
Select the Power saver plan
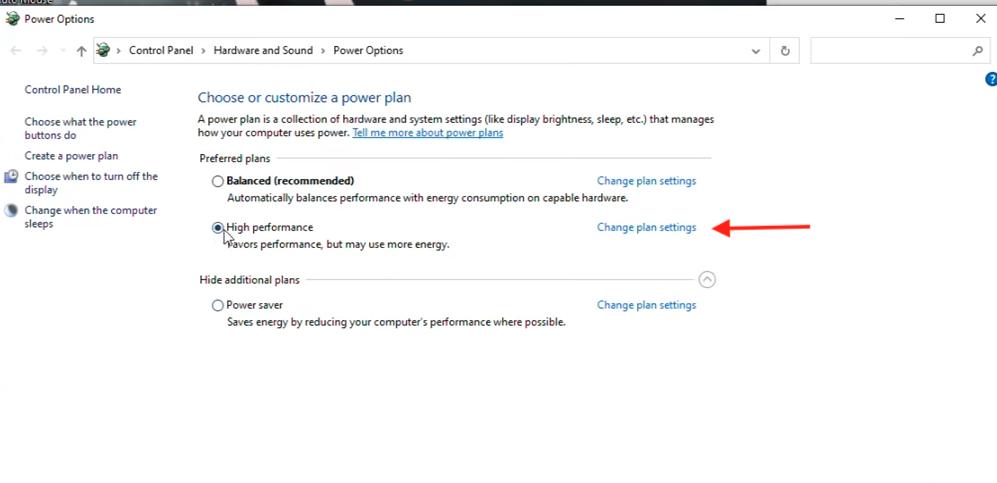click(x=218, y=306)
